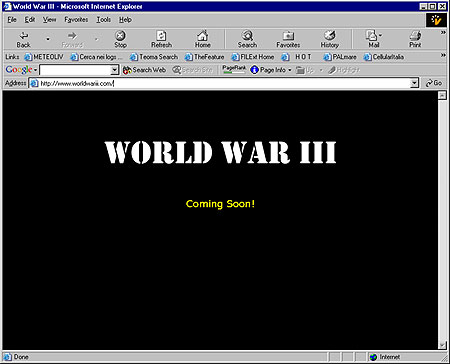This screenshot has height=364, width=450.
Task: Open the Search toolbar button
Action: pos(247,39)
